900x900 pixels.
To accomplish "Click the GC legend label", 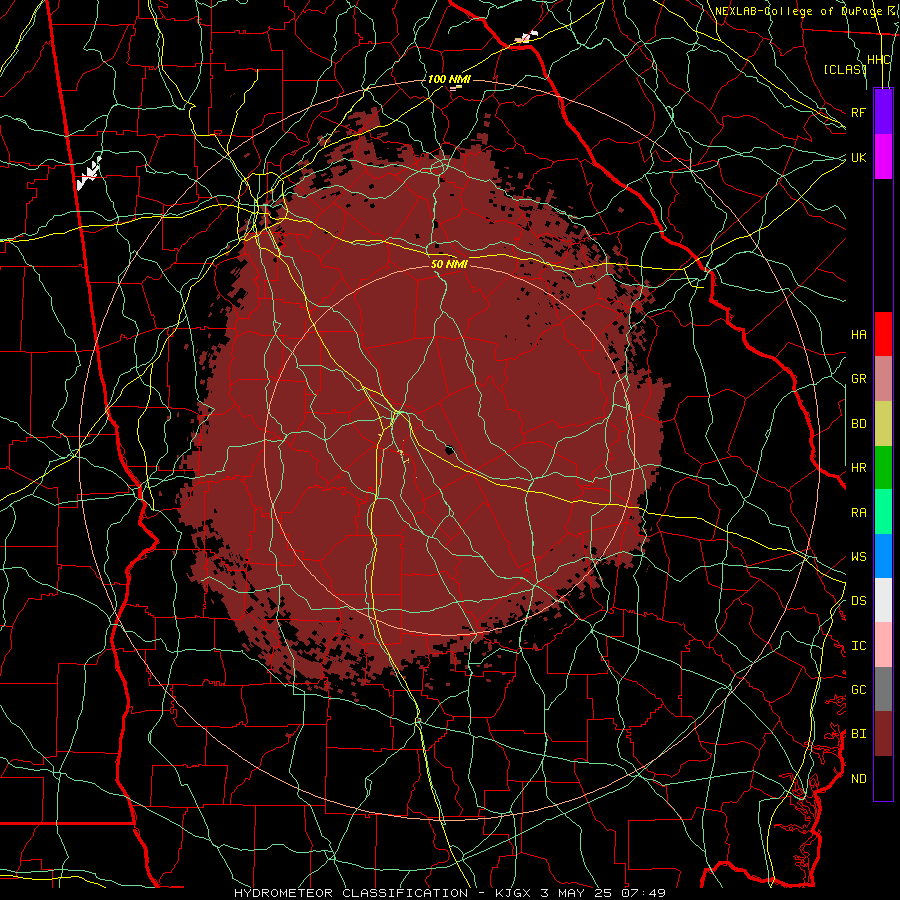I will [x=858, y=690].
